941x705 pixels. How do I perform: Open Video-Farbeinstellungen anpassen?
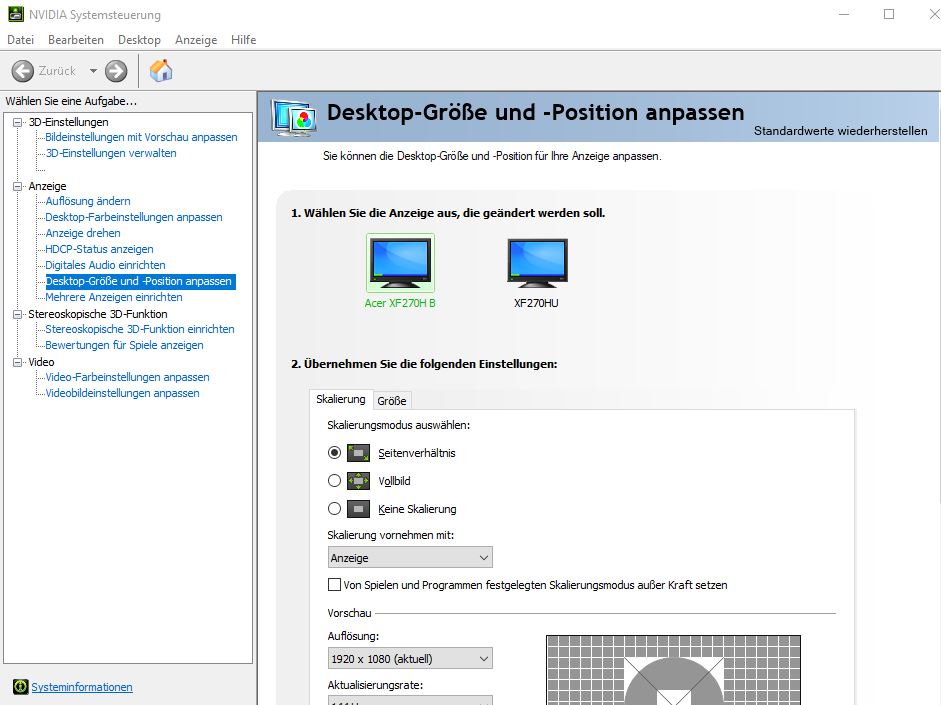coord(127,377)
